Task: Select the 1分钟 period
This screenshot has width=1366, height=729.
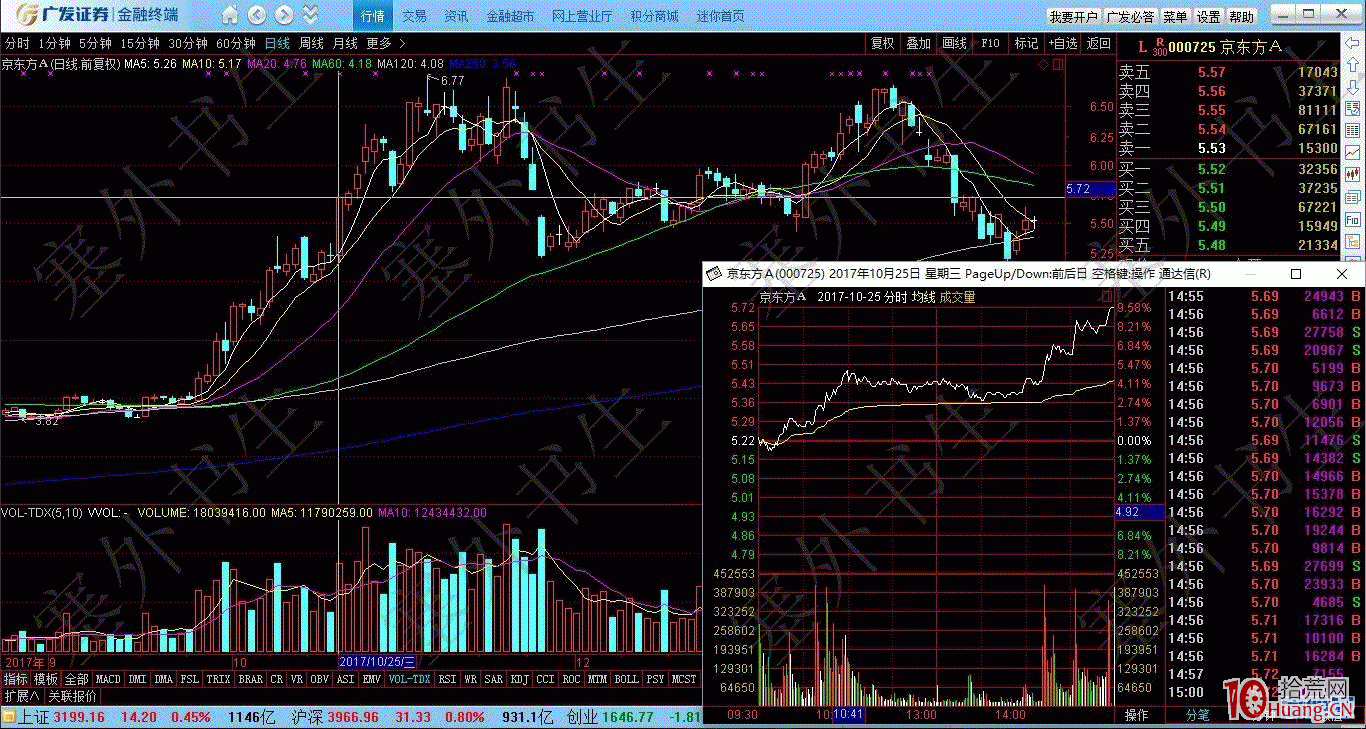Action: [54, 43]
